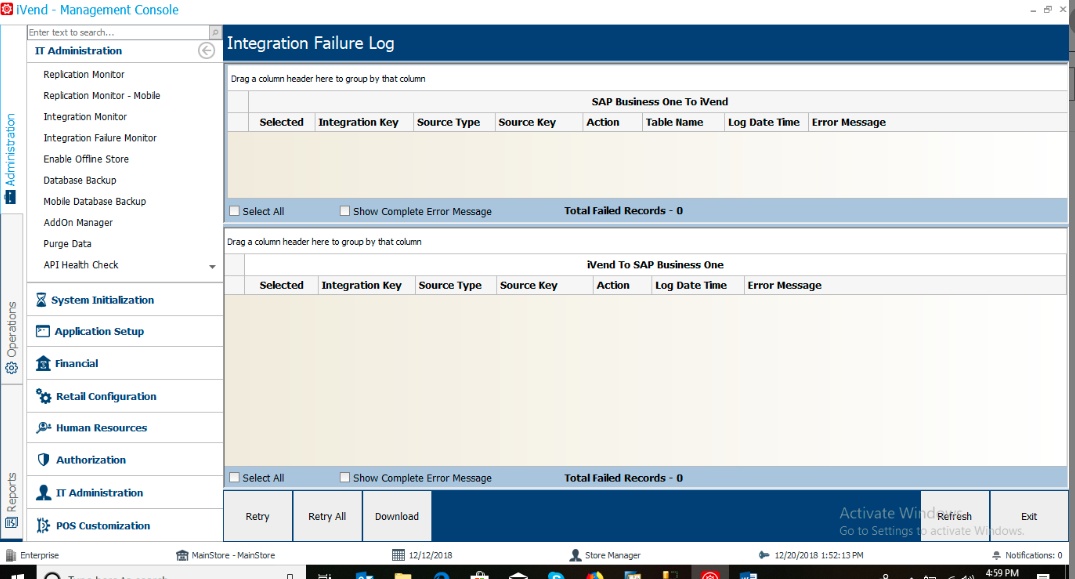Open Application Setup via its window icon

[x=43, y=331]
